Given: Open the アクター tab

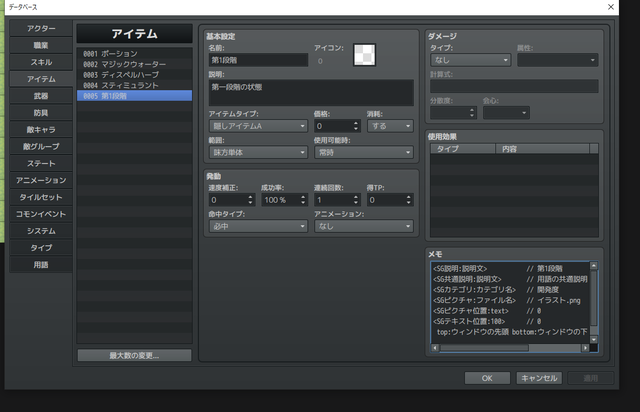Looking at the screenshot, I should point(41,28).
